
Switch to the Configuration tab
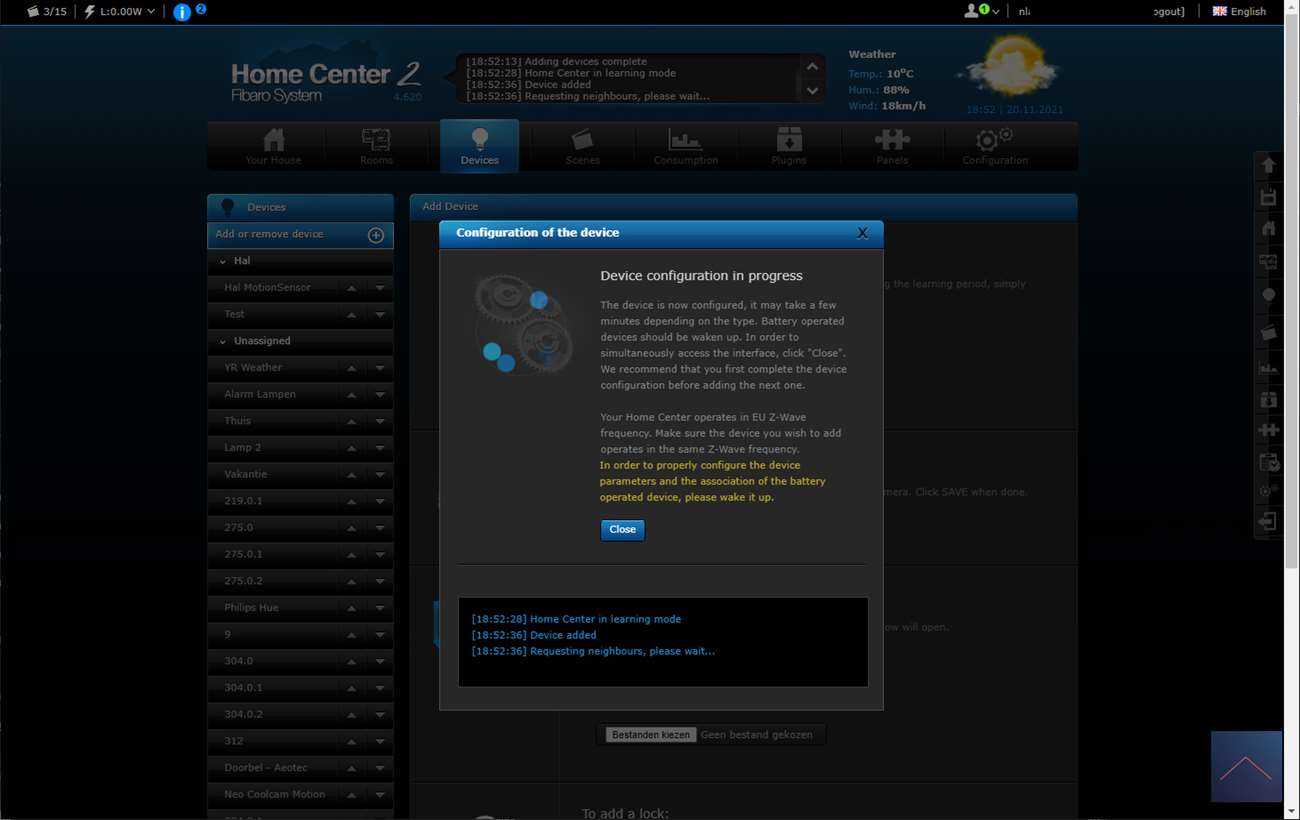click(994, 146)
